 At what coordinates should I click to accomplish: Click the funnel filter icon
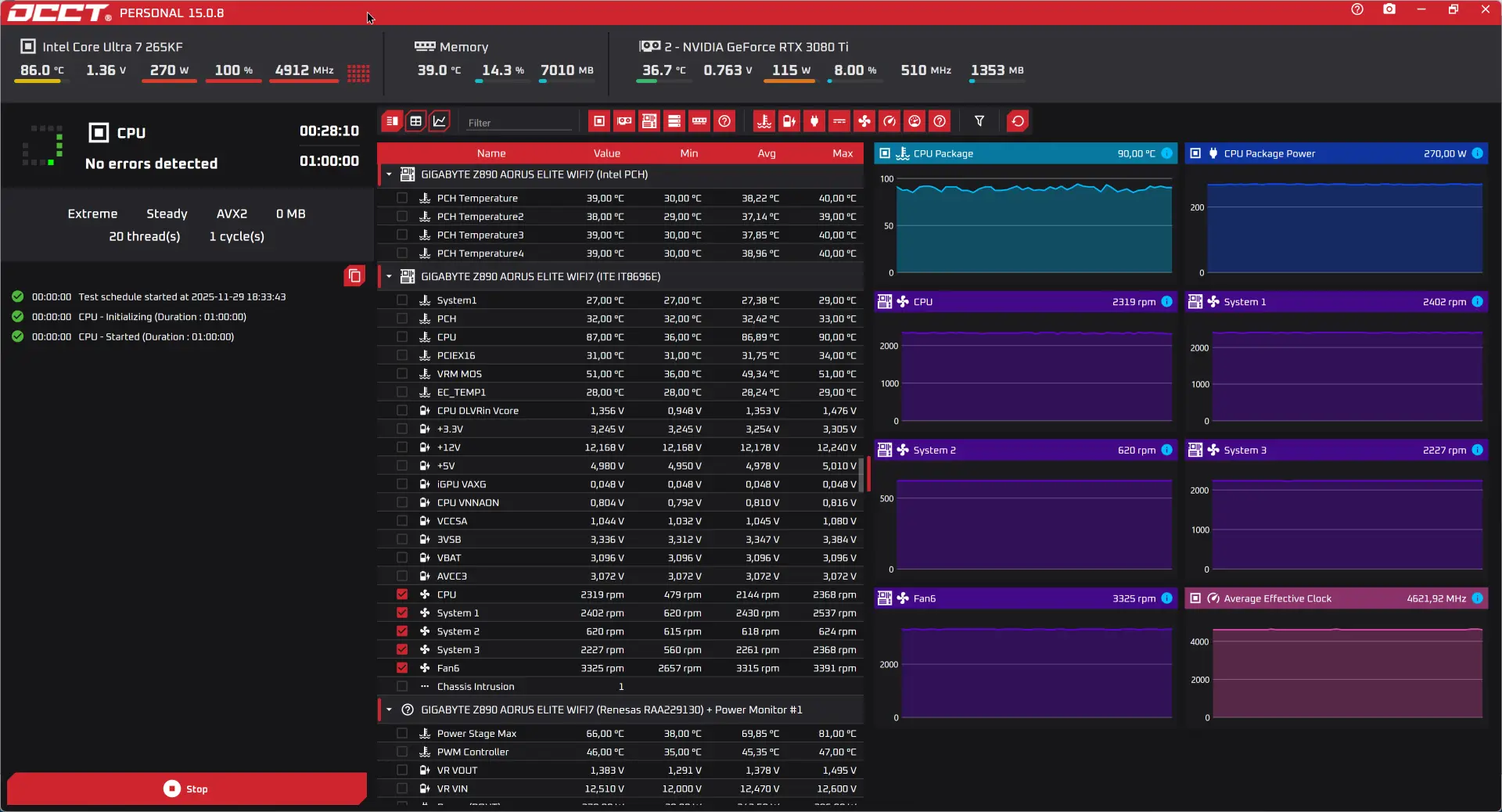[x=979, y=121]
